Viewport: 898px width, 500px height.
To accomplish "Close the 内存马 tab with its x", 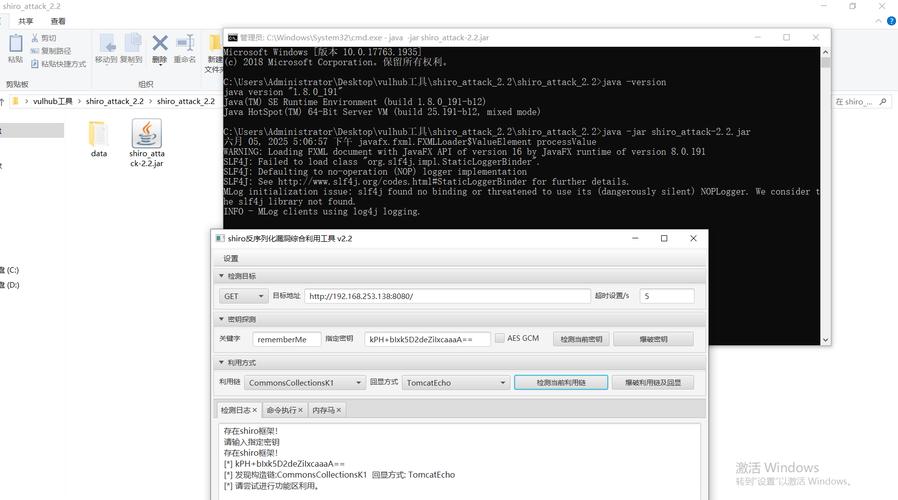I will tap(339, 410).
